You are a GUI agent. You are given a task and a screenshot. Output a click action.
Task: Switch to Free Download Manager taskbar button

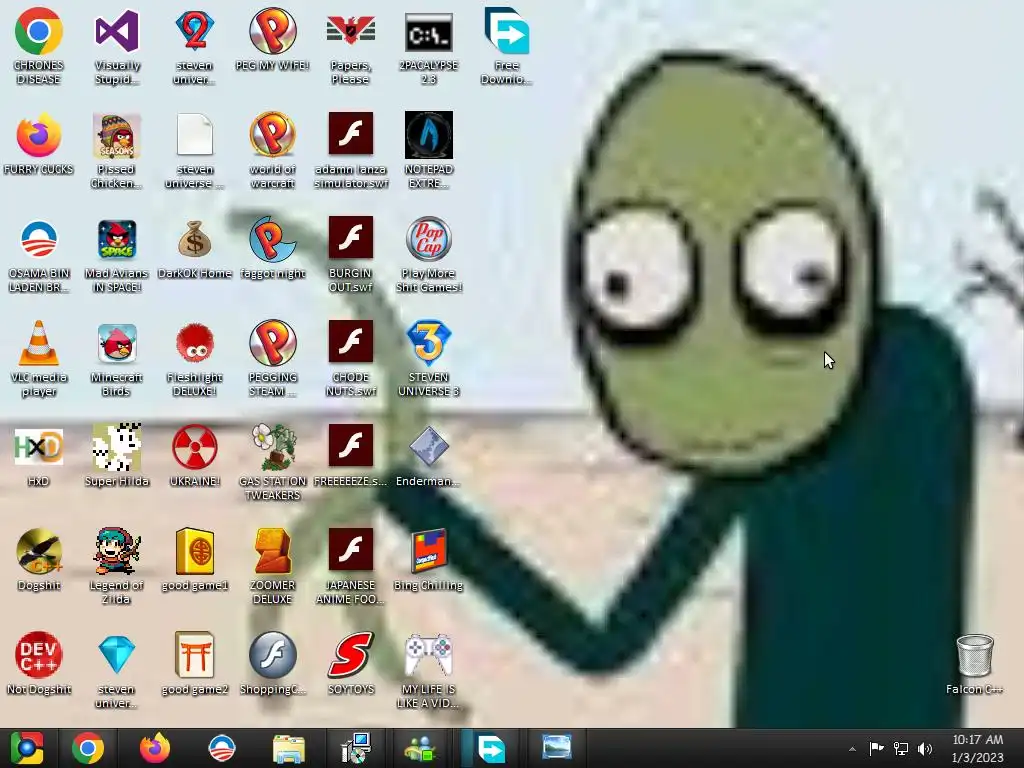[x=490, y=748]
